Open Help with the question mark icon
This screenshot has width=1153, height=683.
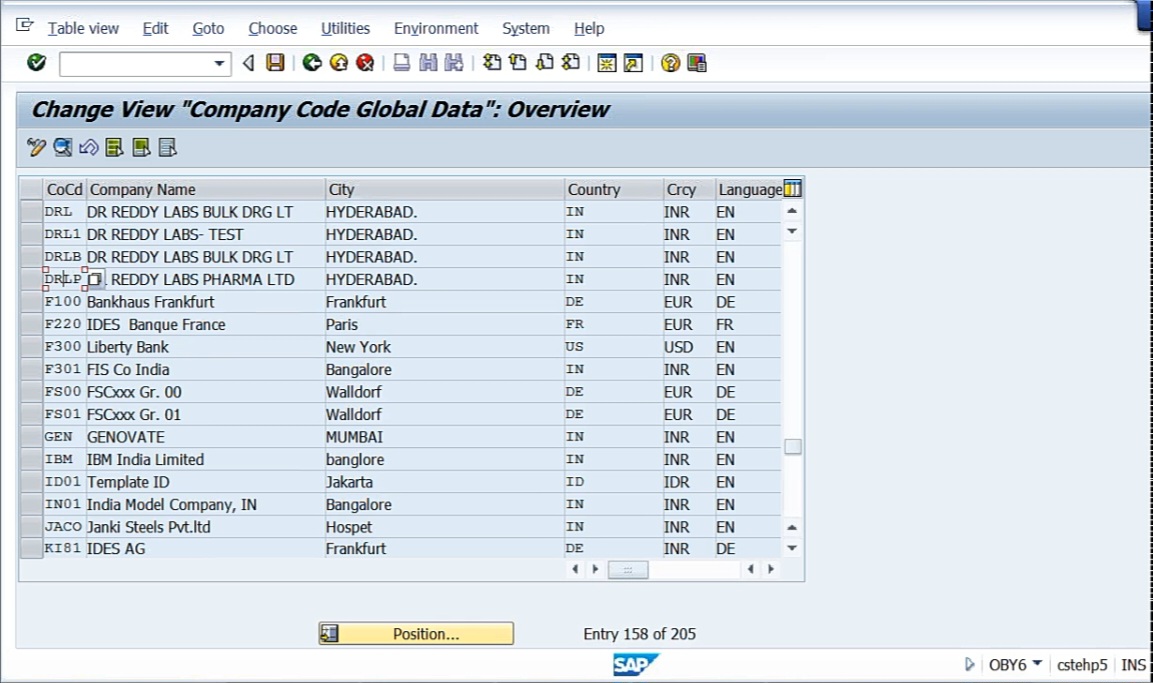pos(670,63)
